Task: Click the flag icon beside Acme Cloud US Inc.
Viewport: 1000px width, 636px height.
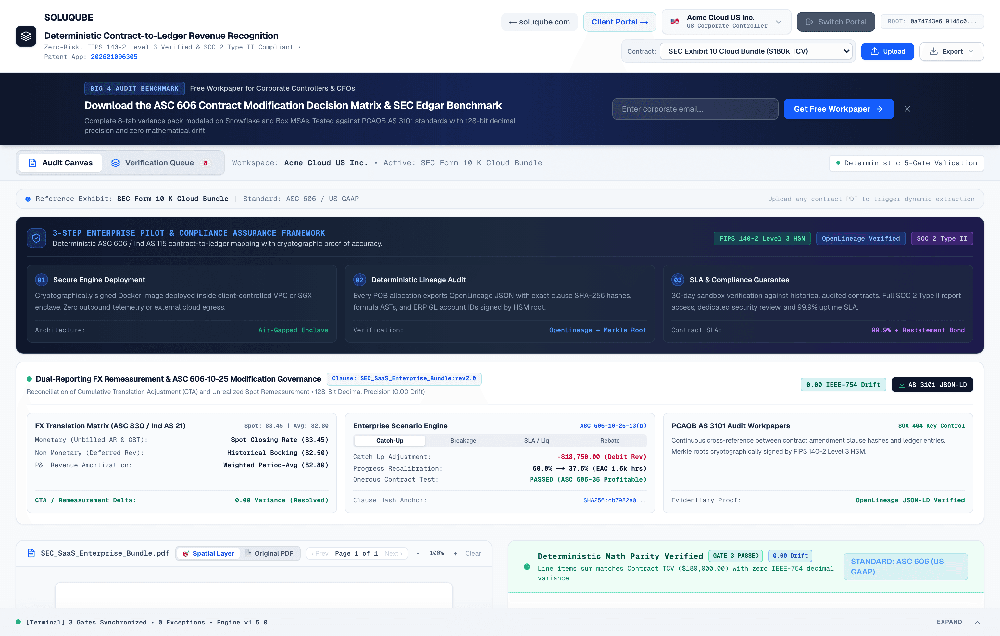Action: coord(675,22)
